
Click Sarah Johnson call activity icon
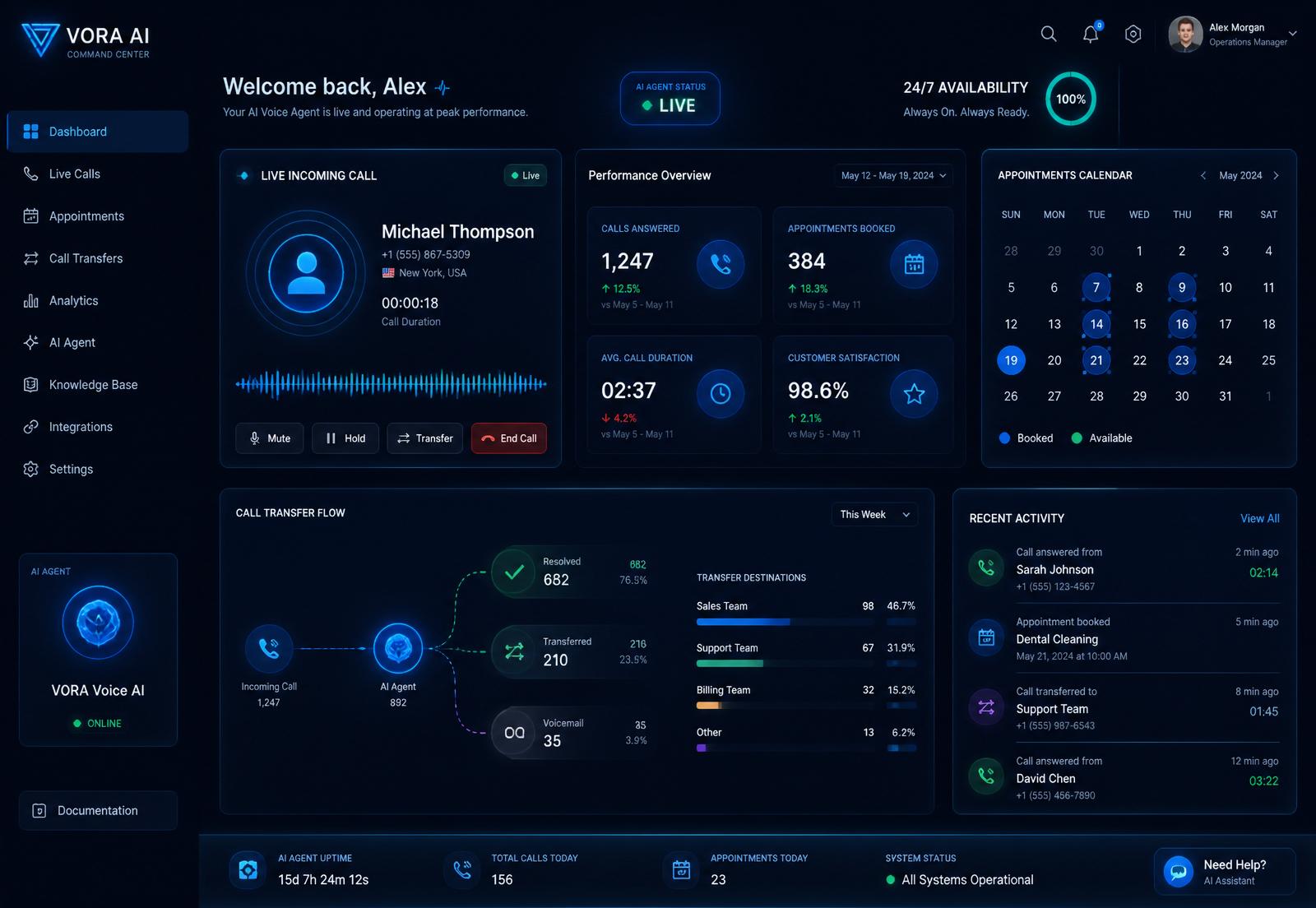pos(986,567)
